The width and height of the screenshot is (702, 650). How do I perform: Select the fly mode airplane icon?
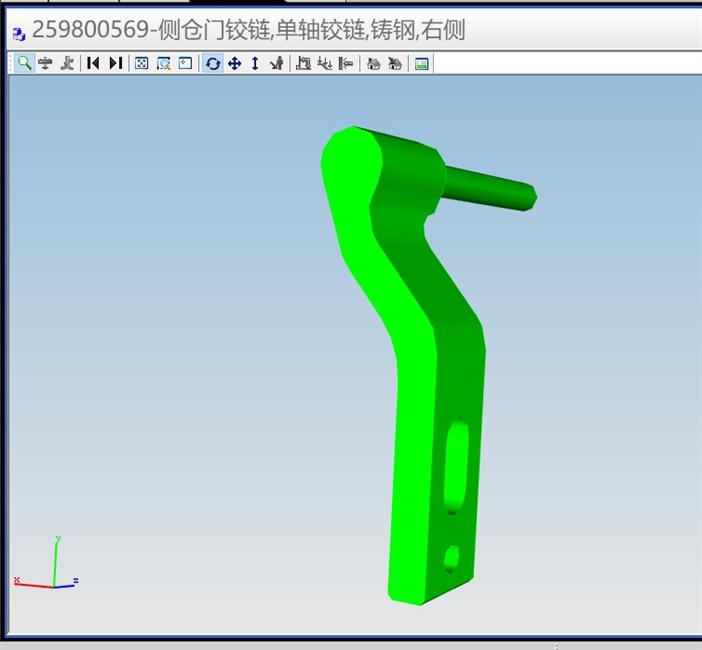(45, 63)
